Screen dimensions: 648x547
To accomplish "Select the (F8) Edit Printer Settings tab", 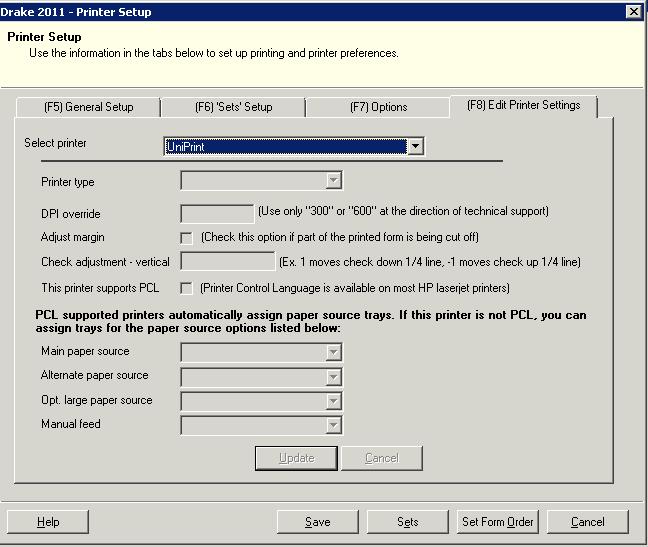I will (x=523, y=105).
